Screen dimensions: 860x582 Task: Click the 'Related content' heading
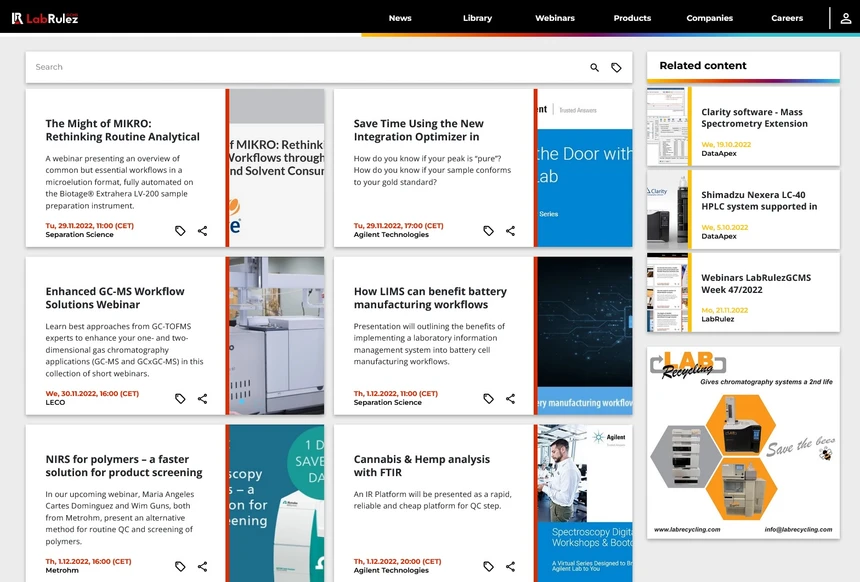coord(703,66)
